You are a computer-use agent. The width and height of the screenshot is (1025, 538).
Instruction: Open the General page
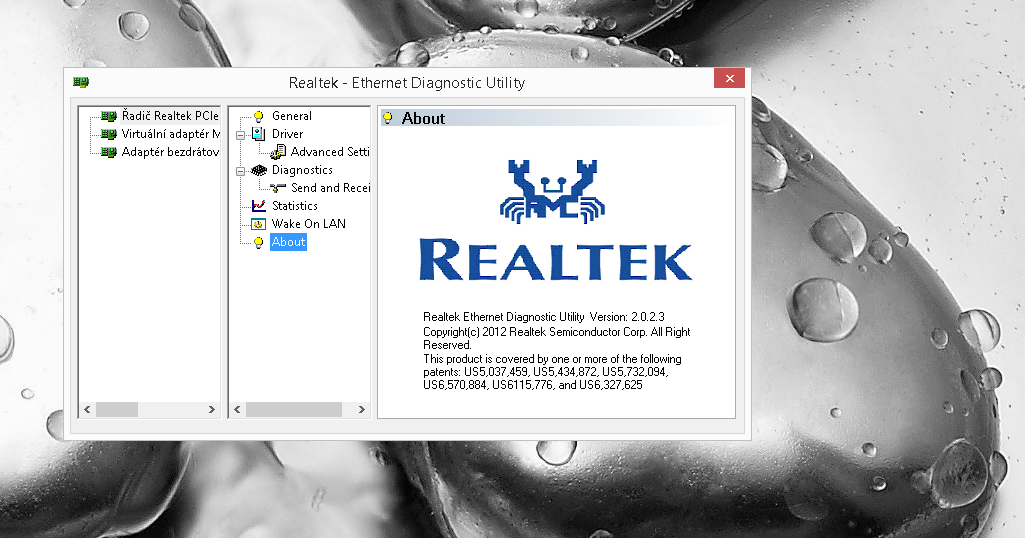pyautogui.click(x=292, y=116)
